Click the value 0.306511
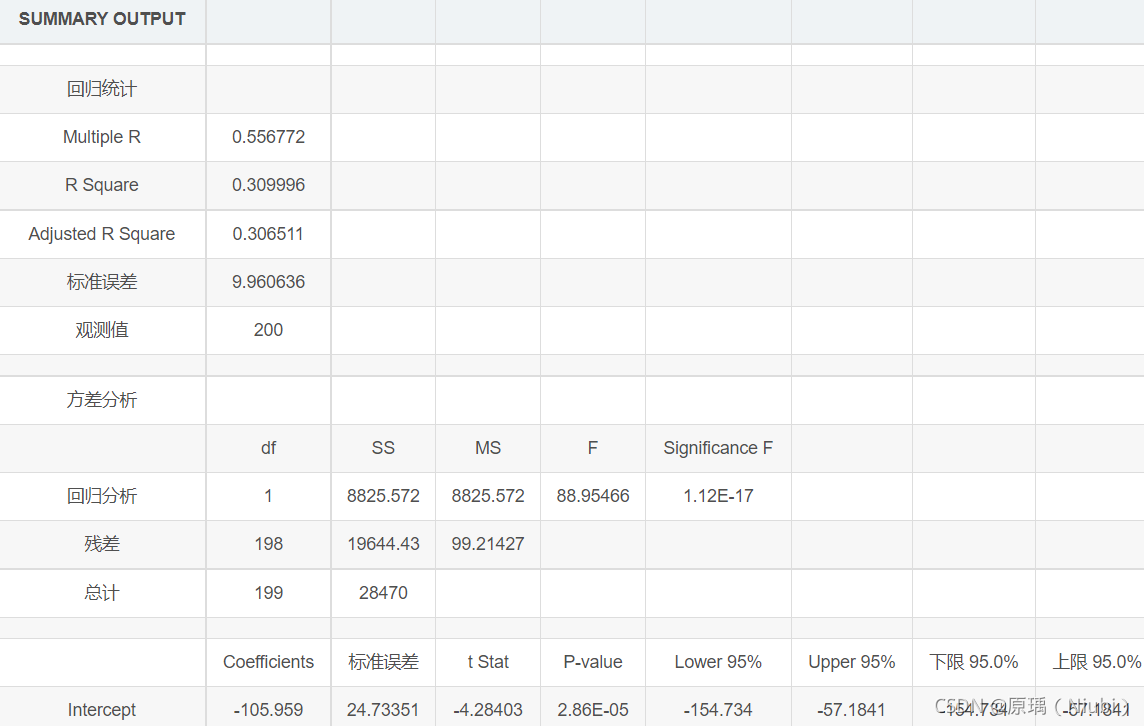 (268, 234)
